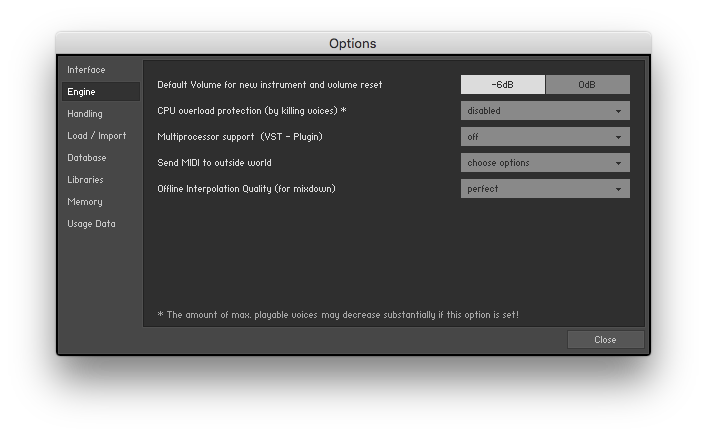Screen dimensions: 707x436
Task: Open the Usage Data tab
Action: point(92,224)
